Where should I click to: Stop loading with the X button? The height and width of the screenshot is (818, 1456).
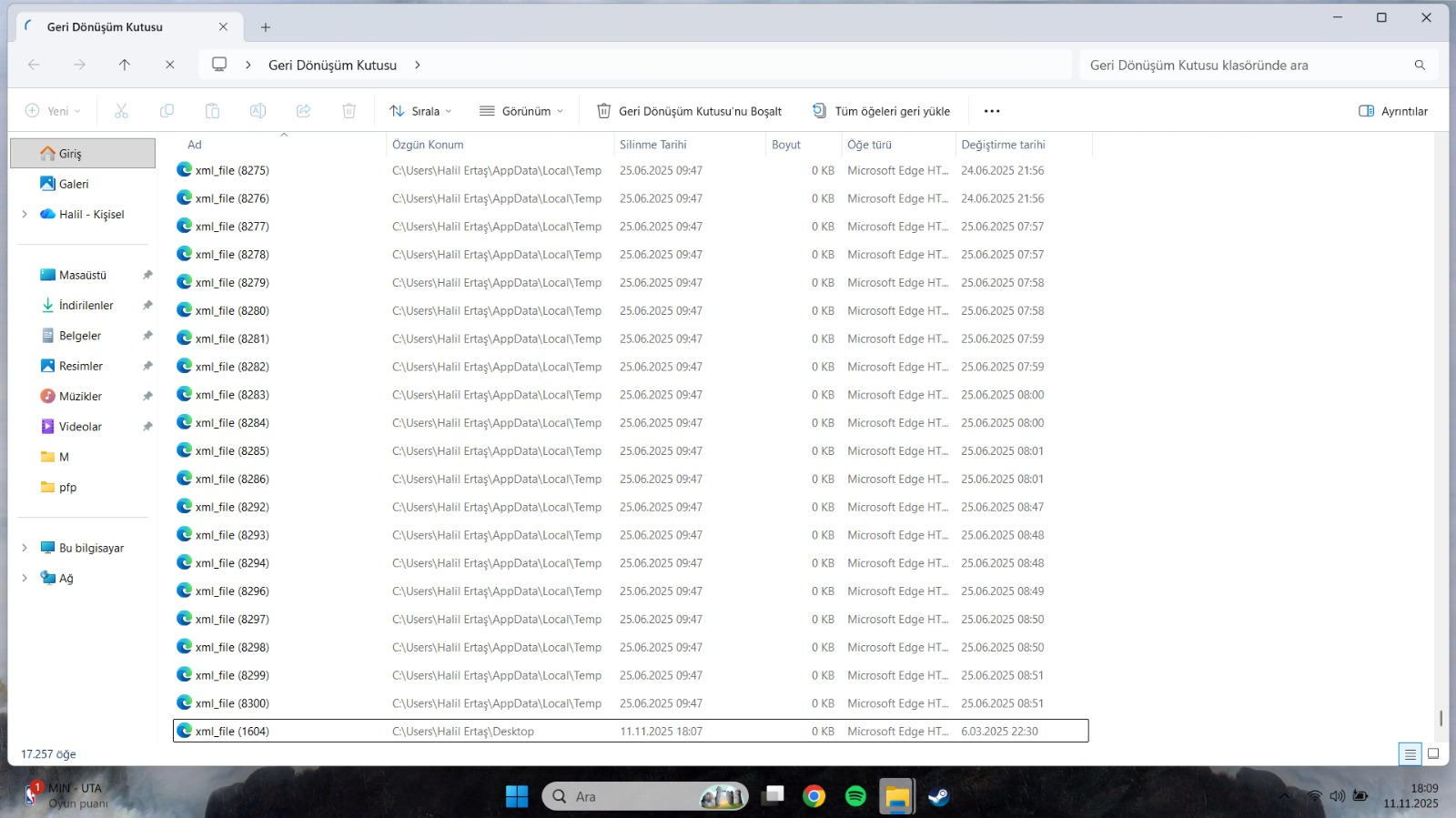pyautogui.click(x=169, y=65)
